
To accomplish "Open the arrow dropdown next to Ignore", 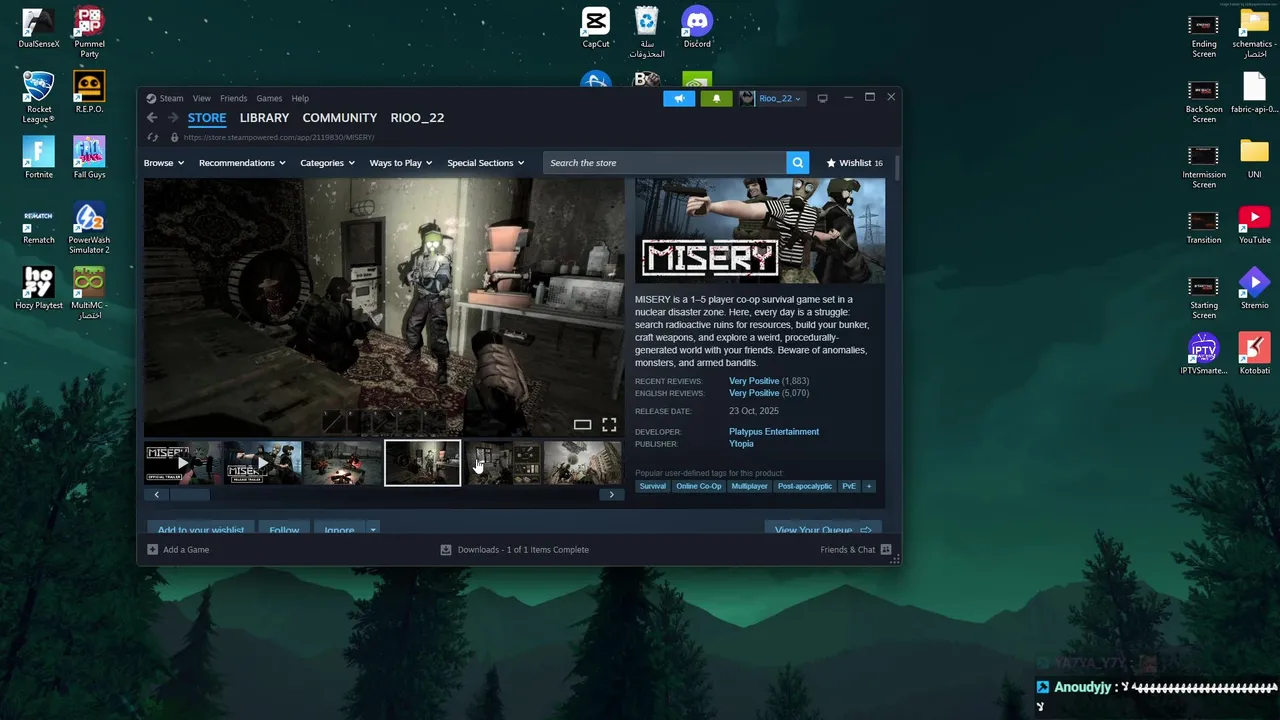I will (373, 530).
